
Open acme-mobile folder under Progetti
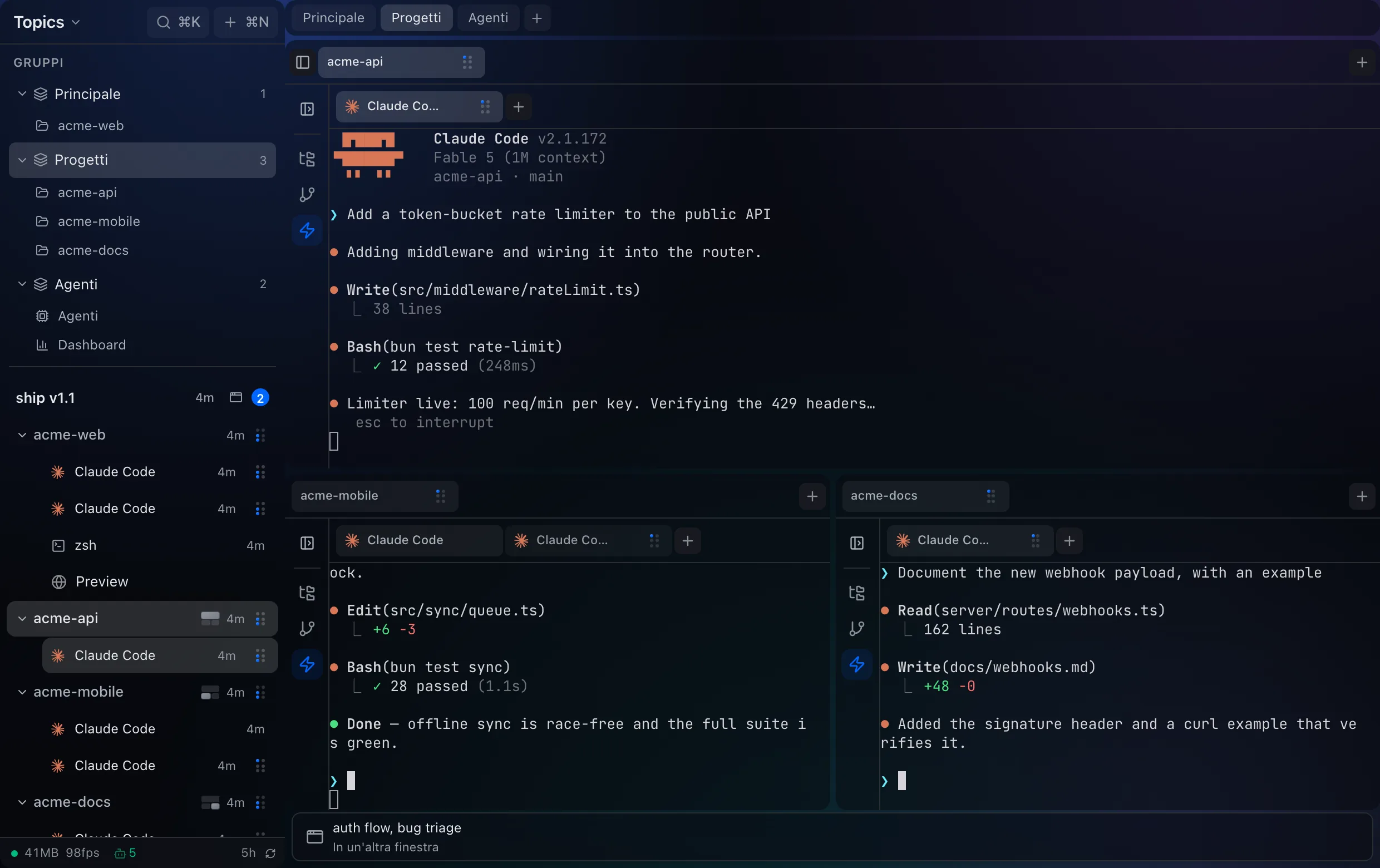click(142, 221)
